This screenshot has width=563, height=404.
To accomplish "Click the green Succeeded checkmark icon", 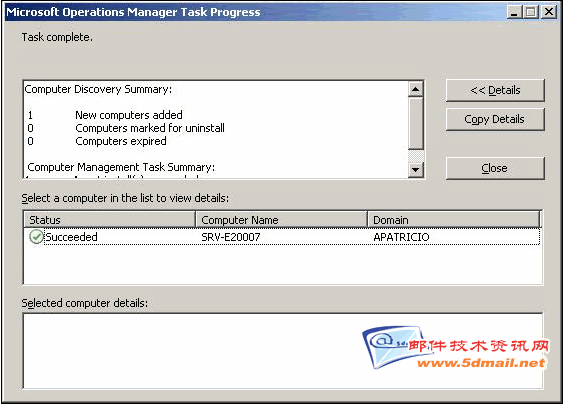I will click(x=36, y=237).
